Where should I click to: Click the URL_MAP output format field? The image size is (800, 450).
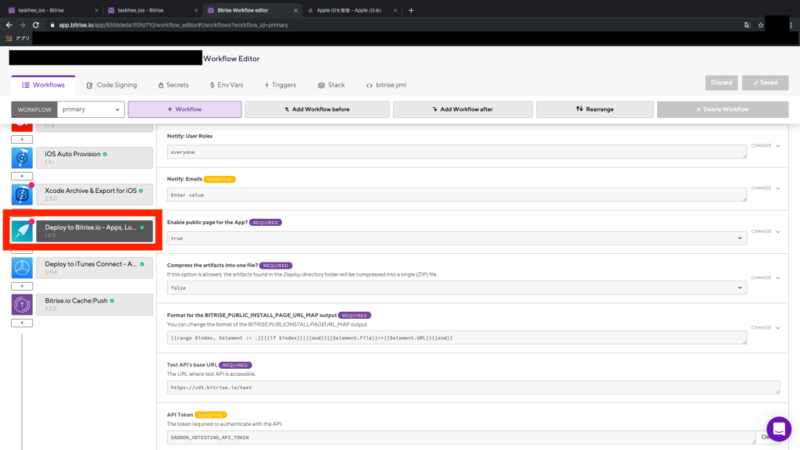click(x=457, y=338)
